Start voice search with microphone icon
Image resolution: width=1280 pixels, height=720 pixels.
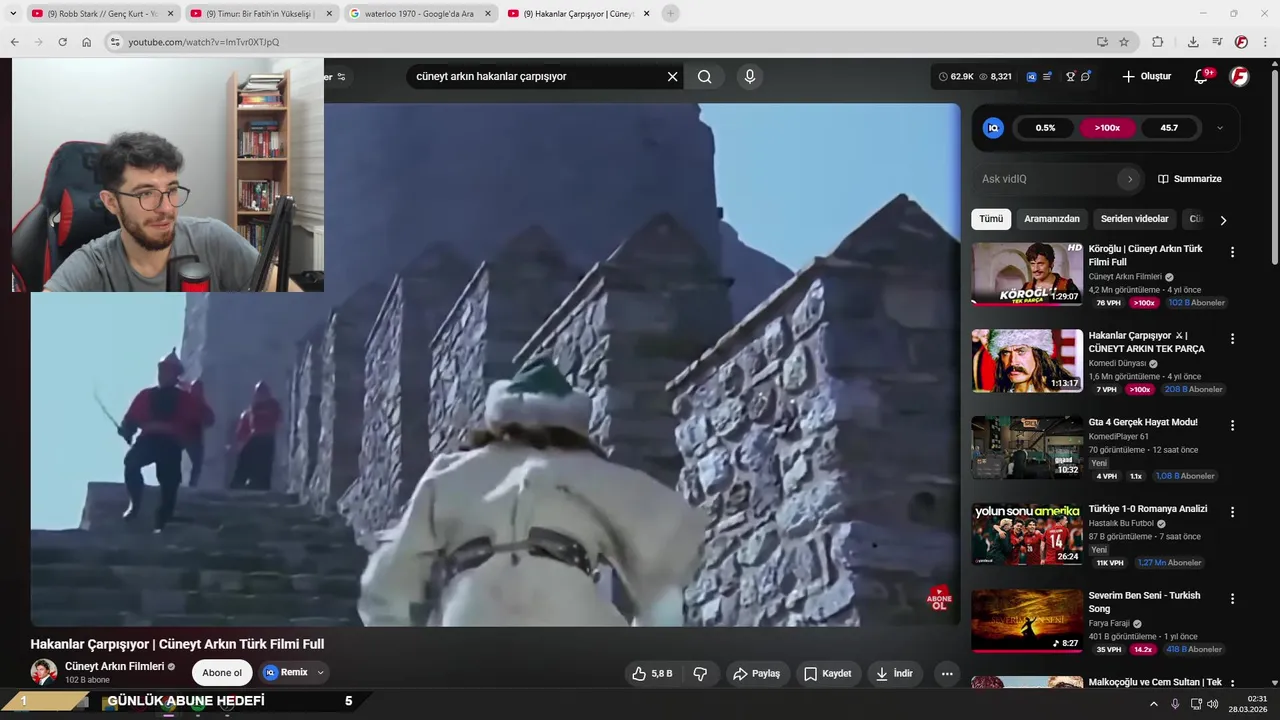[749, 77]
